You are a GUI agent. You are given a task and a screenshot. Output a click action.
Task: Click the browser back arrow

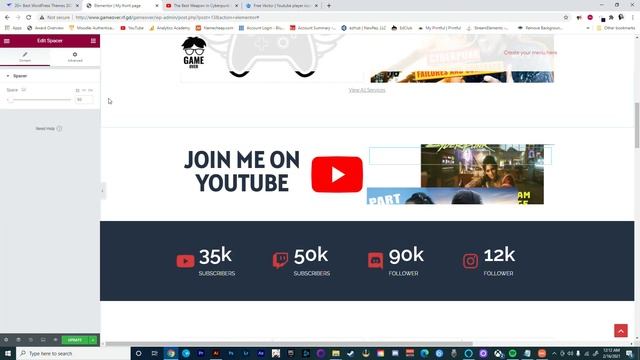tap(7, 18)
